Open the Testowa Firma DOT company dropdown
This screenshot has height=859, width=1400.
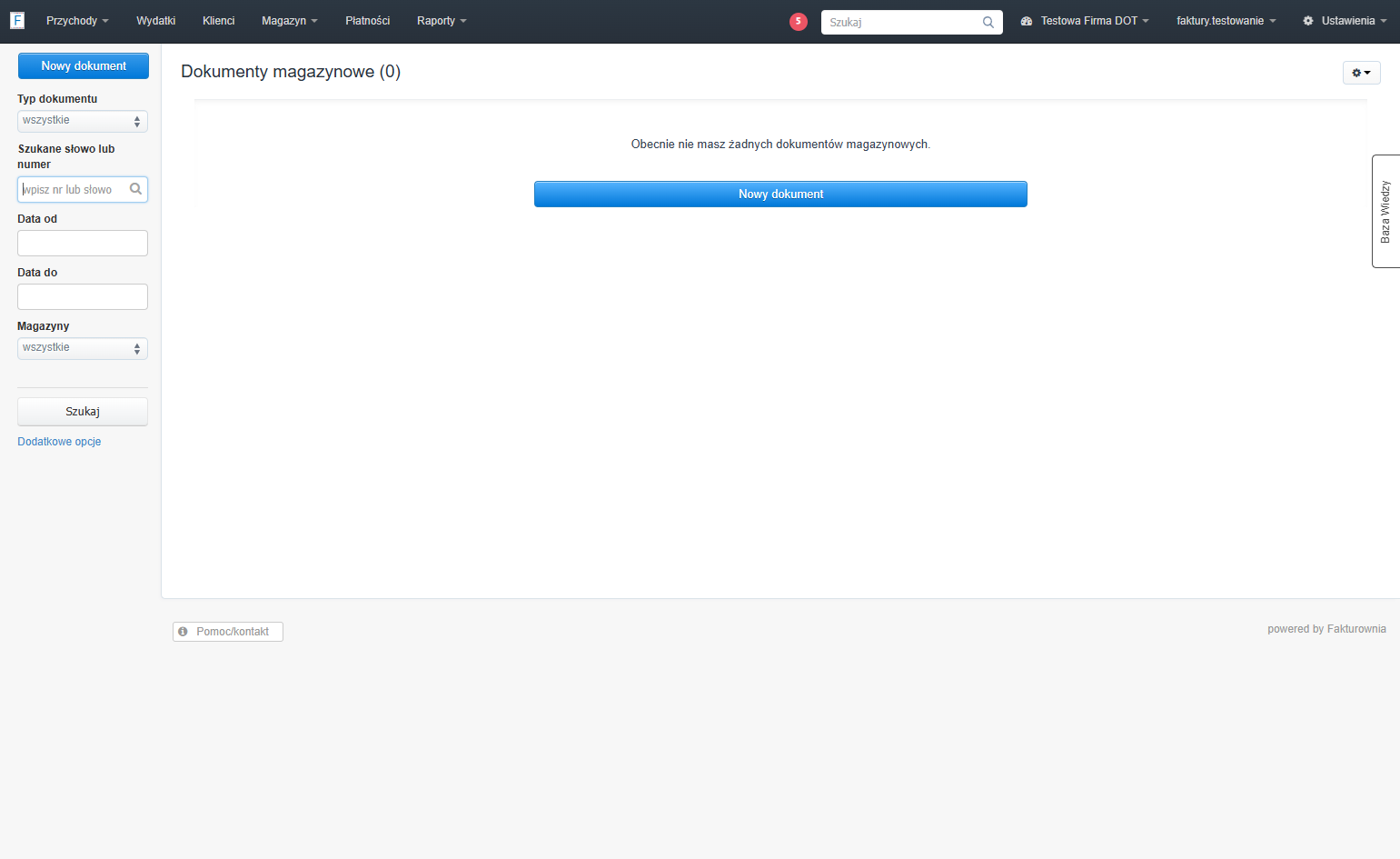coord(1085,21)
